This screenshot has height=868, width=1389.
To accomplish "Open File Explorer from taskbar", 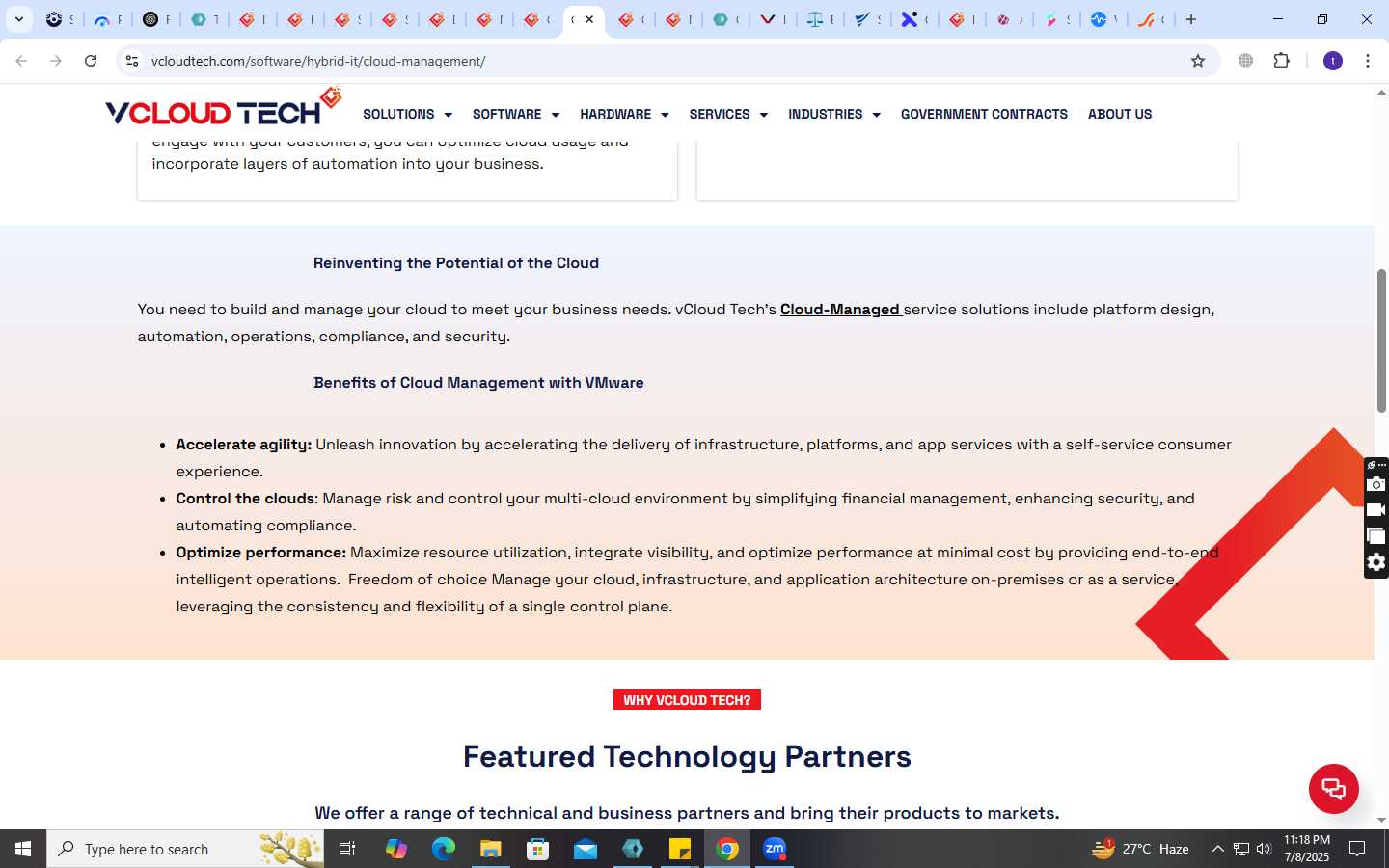I will [x=490, y=849].
